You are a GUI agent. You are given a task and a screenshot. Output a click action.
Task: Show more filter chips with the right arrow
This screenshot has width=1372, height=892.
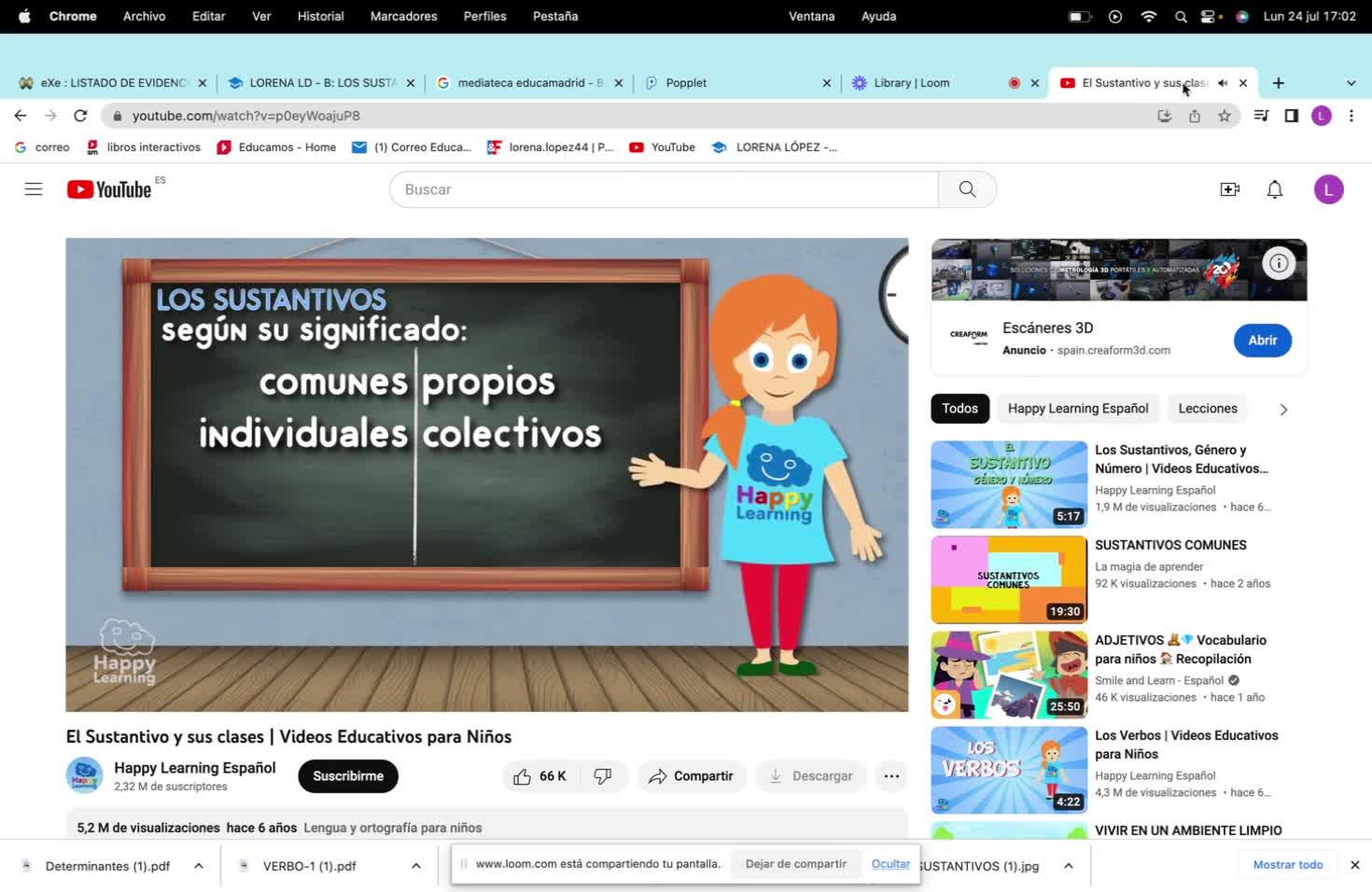coord(1283,410)
